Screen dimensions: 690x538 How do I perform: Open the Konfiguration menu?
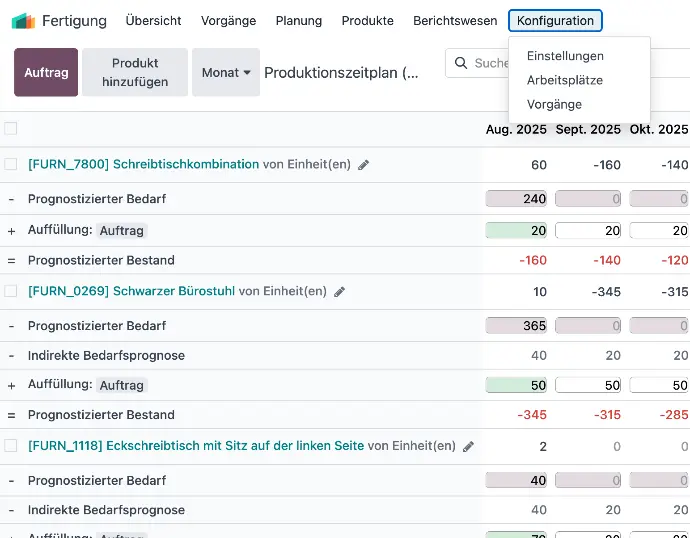tap(555, 21)
